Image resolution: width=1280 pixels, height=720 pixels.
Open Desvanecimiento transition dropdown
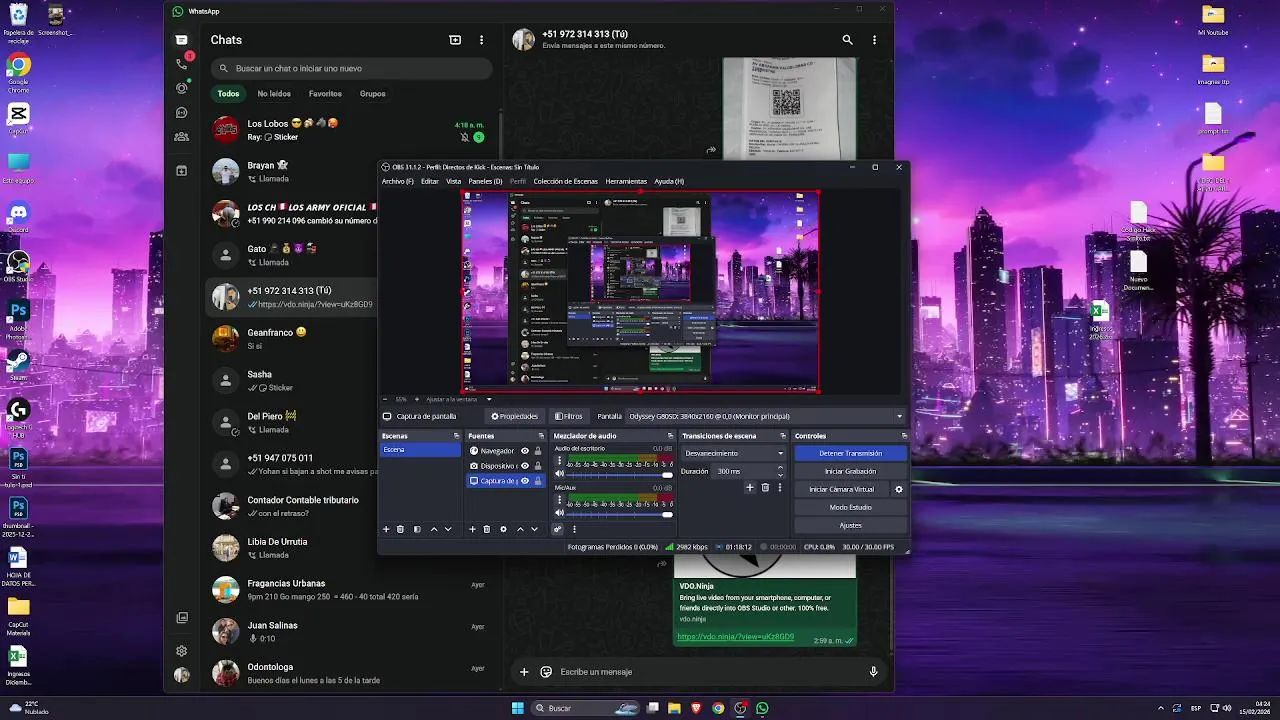pos(734,453)
